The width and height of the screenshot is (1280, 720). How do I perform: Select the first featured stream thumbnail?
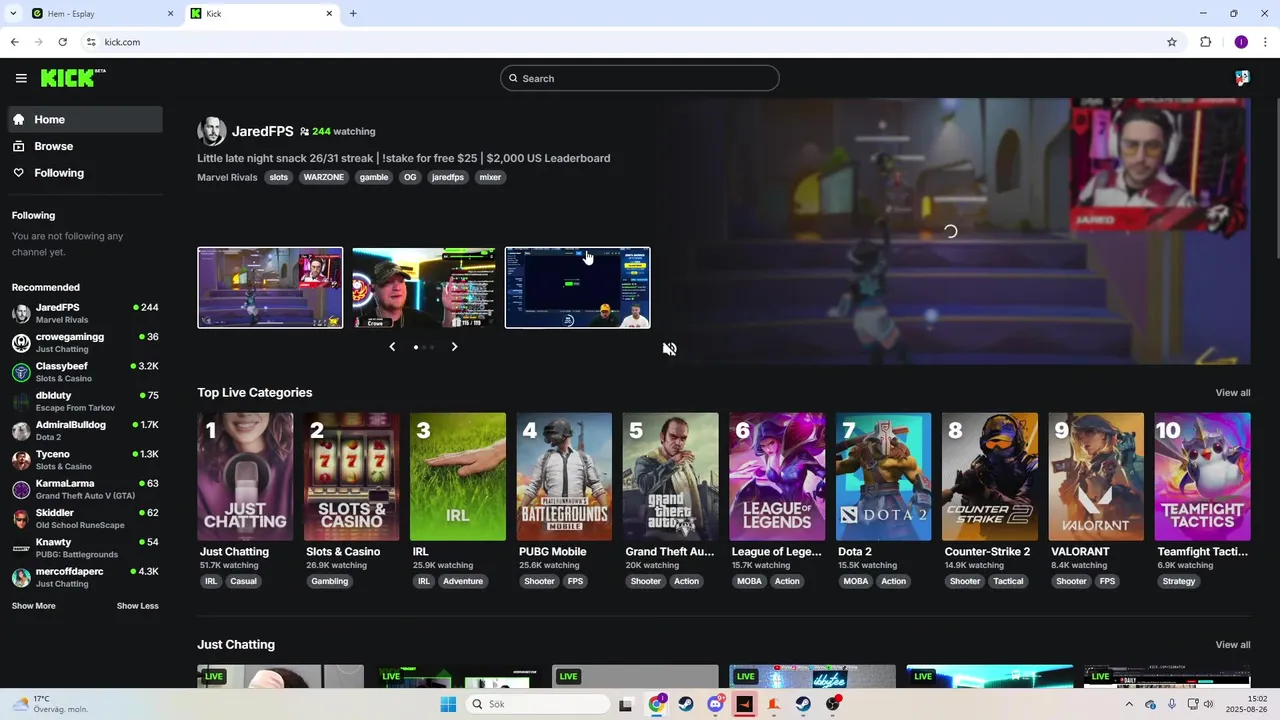[x=270, y=288]
